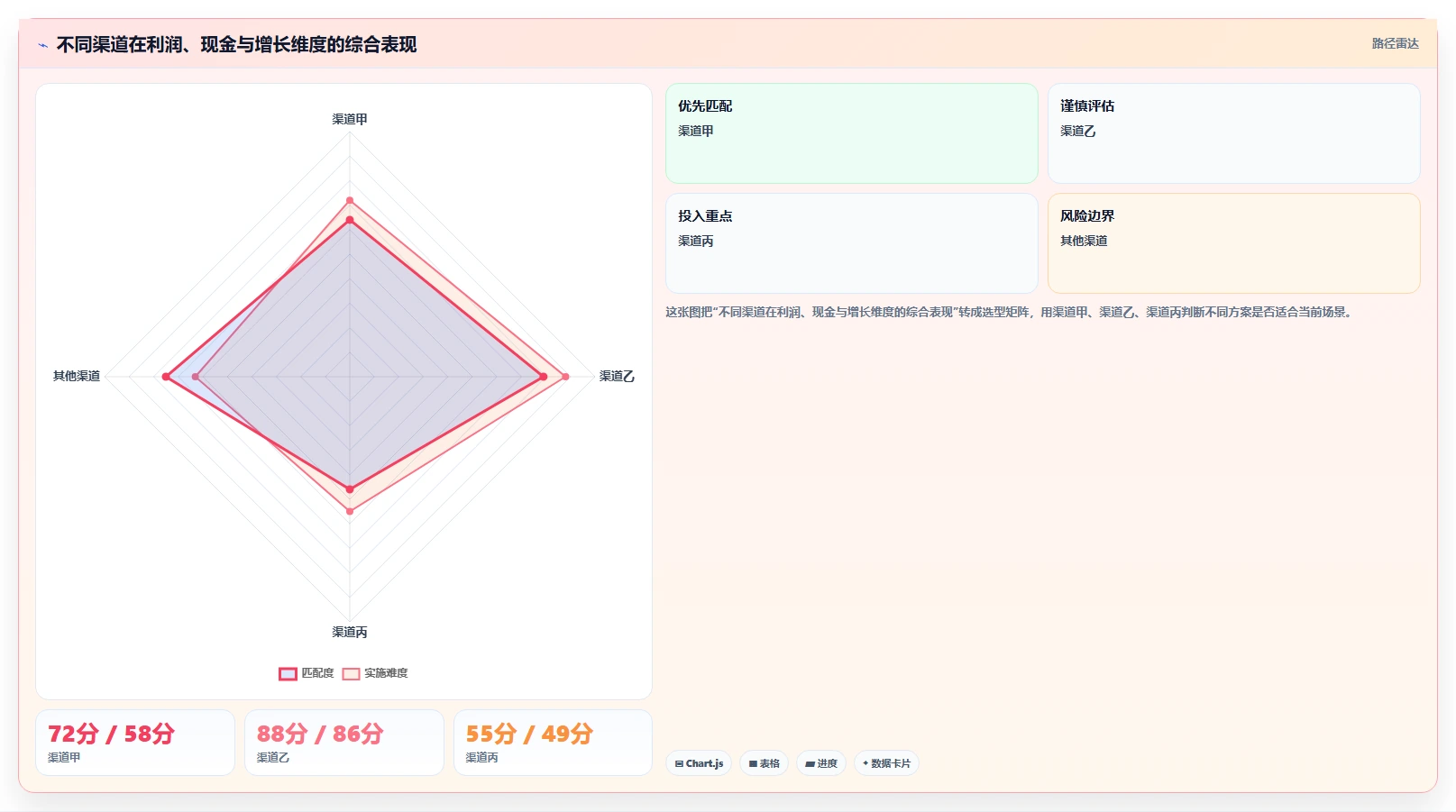Click the 实施难度 data point on 渠道丙 axis
Image resolution: width=1456 pixels, height=812 pixels.
(350, 511)
